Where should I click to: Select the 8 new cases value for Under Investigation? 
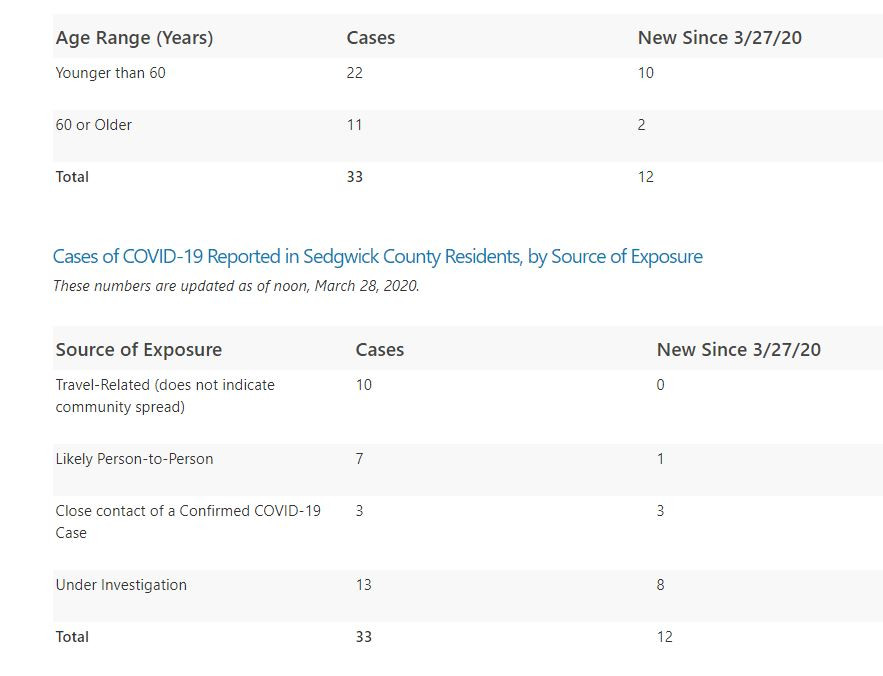[x=661, y=585]
